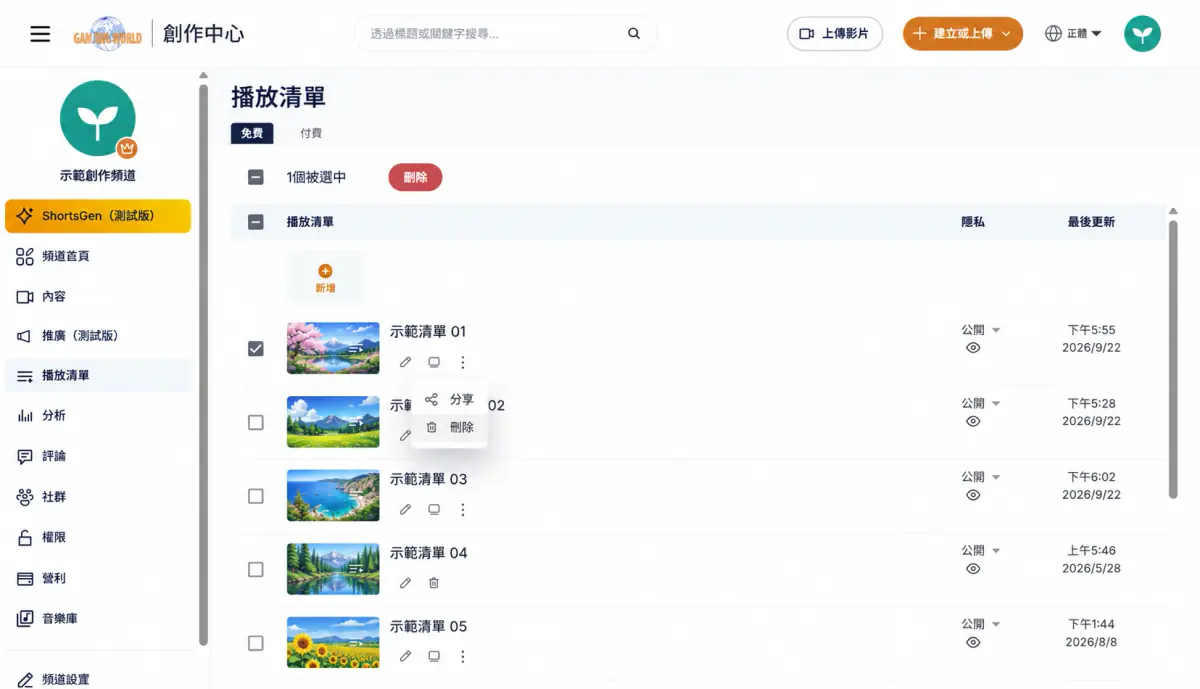
Task: Click the search field placeholder text
Action: [434, 34]
